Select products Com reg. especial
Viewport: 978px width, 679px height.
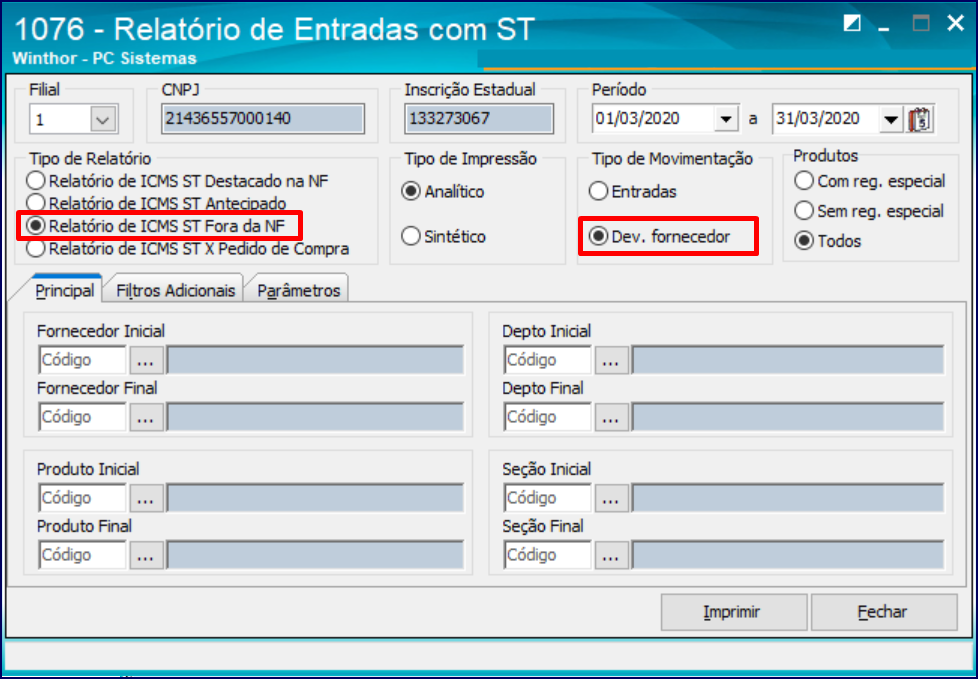click(870, 181)
